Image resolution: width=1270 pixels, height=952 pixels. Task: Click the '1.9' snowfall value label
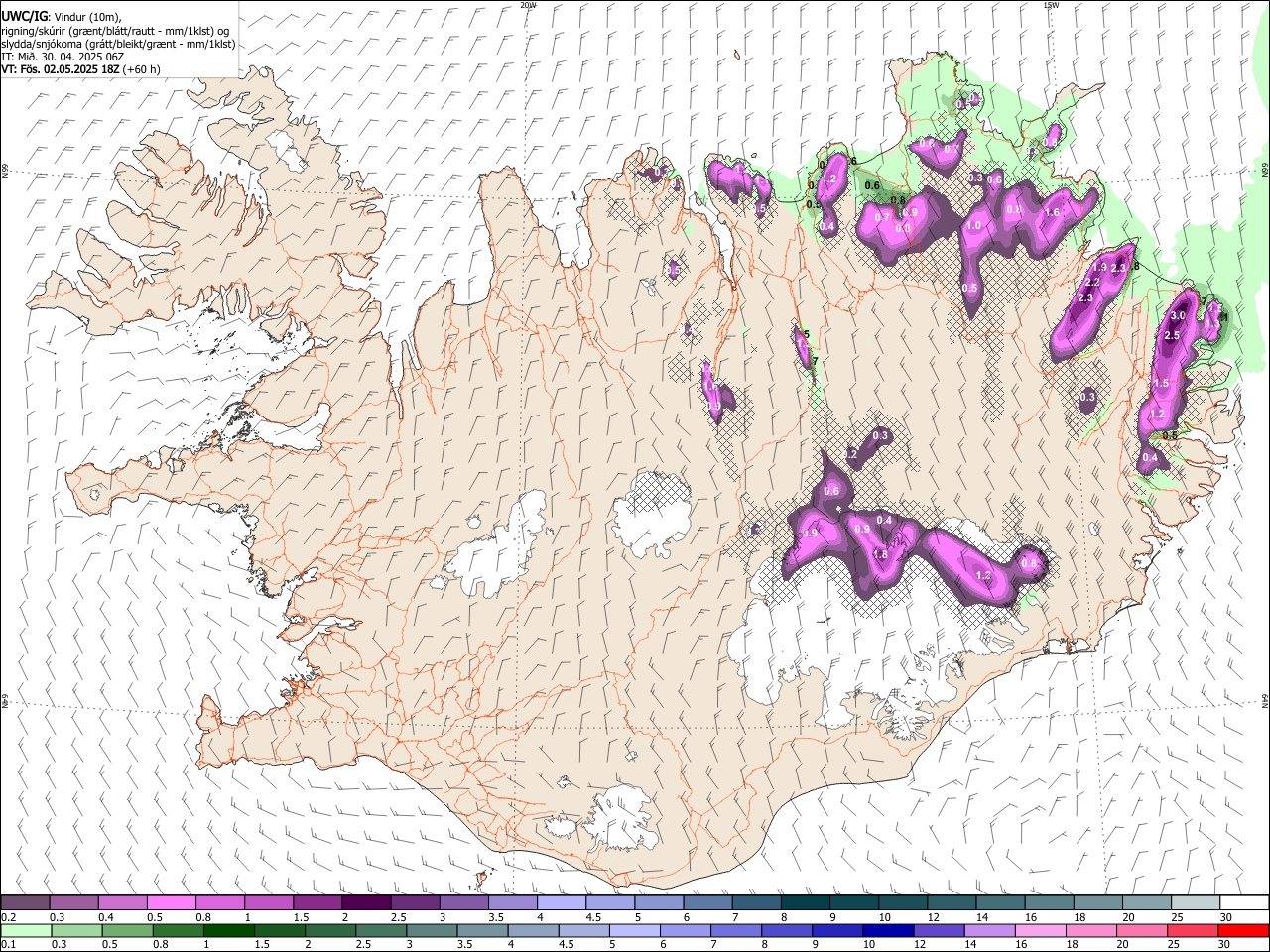1099,268
